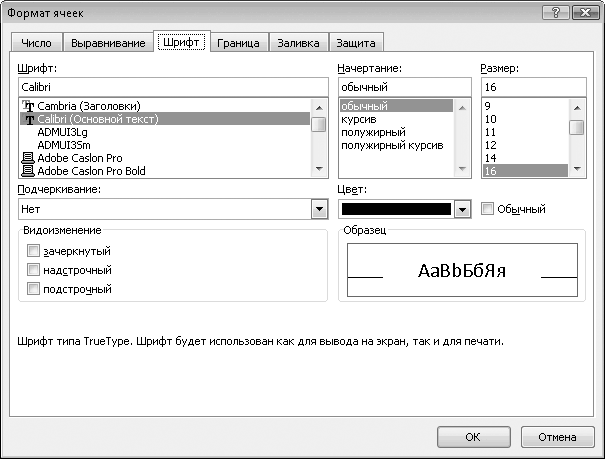Enable the зачеркнутый checkbox

34,250
